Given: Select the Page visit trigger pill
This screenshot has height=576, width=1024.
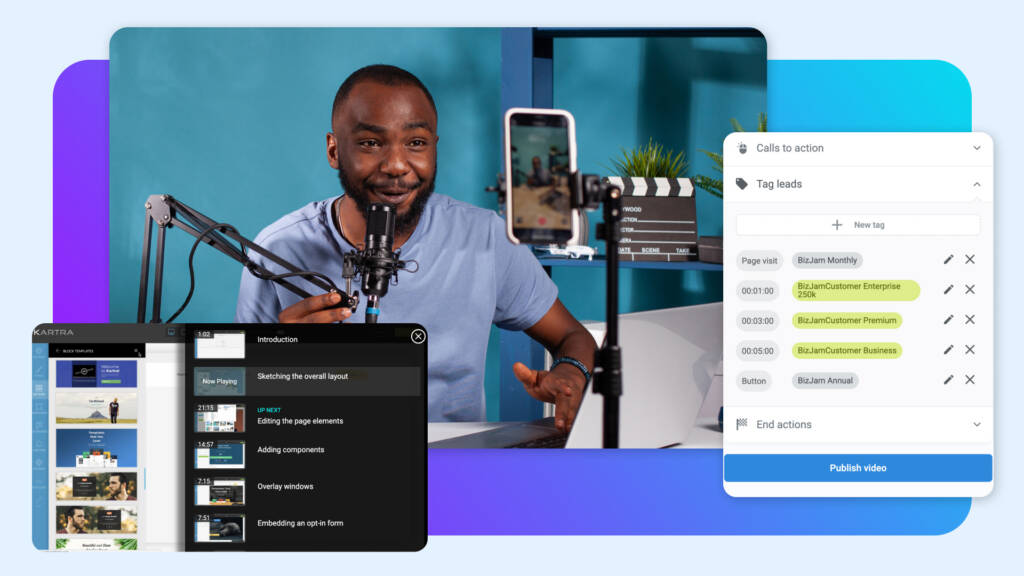Looking at the screenshot, I should click(759, 261).
